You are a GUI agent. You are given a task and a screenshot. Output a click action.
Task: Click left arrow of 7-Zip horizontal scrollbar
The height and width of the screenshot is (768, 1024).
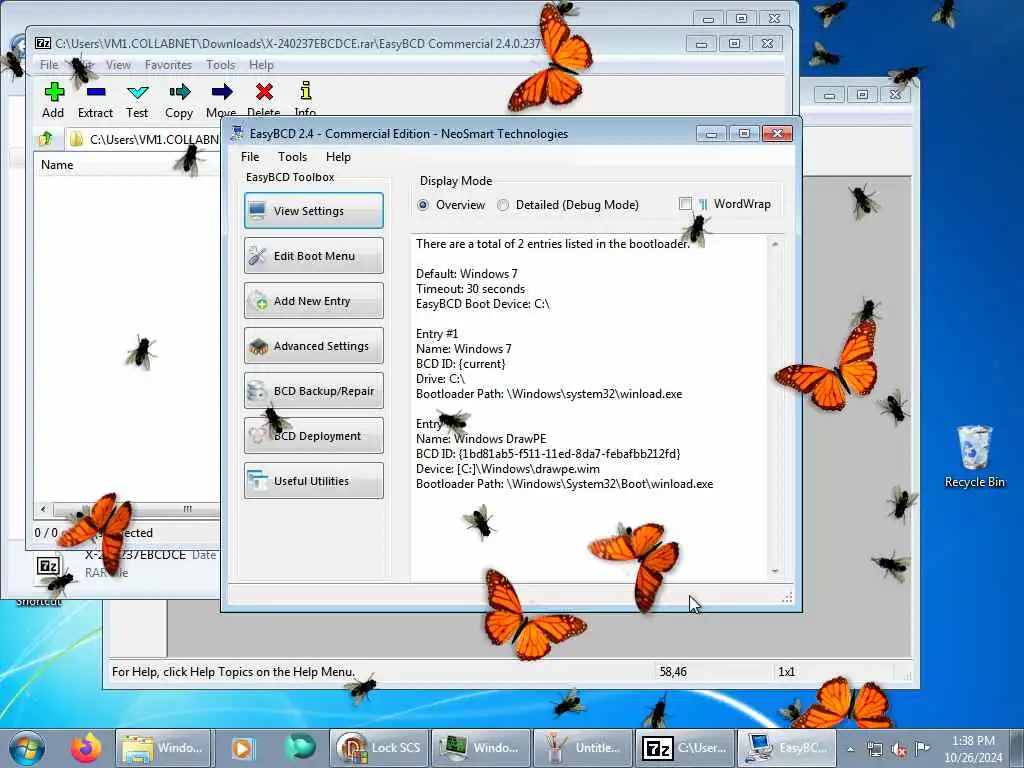tap(43, 509)
